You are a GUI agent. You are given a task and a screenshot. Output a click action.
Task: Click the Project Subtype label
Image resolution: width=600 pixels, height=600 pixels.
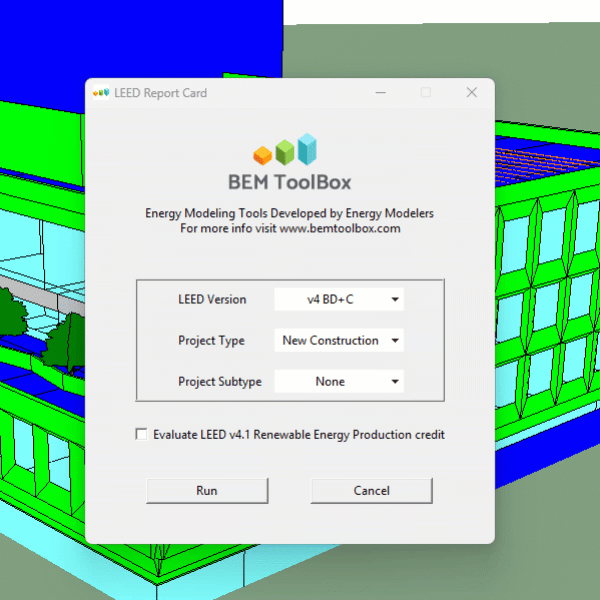click(x=220, y=382)
